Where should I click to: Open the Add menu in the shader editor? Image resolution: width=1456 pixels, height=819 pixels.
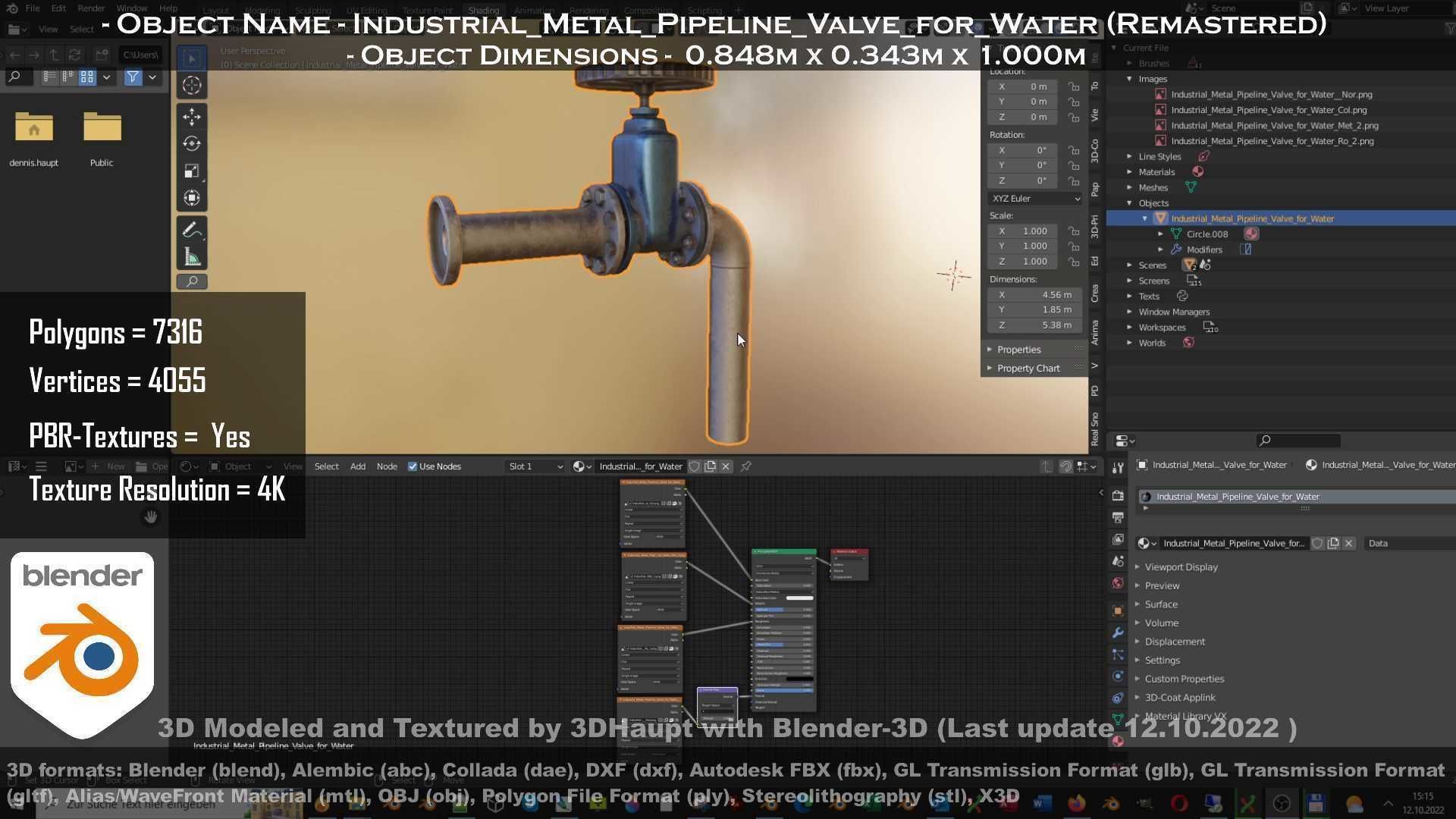click(x=357, y=466)
